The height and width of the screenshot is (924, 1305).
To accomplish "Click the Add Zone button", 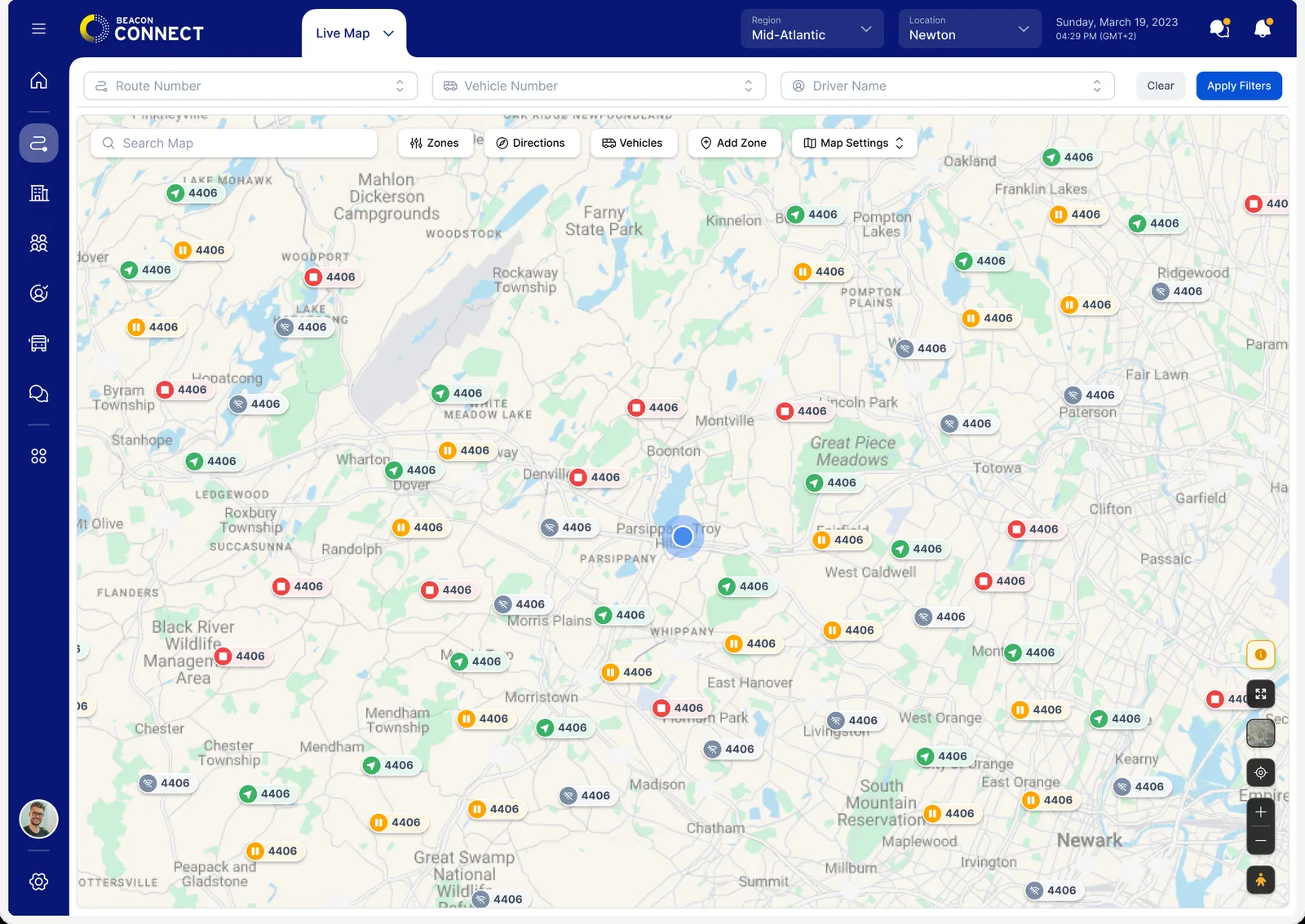I will tap(734, 143).
